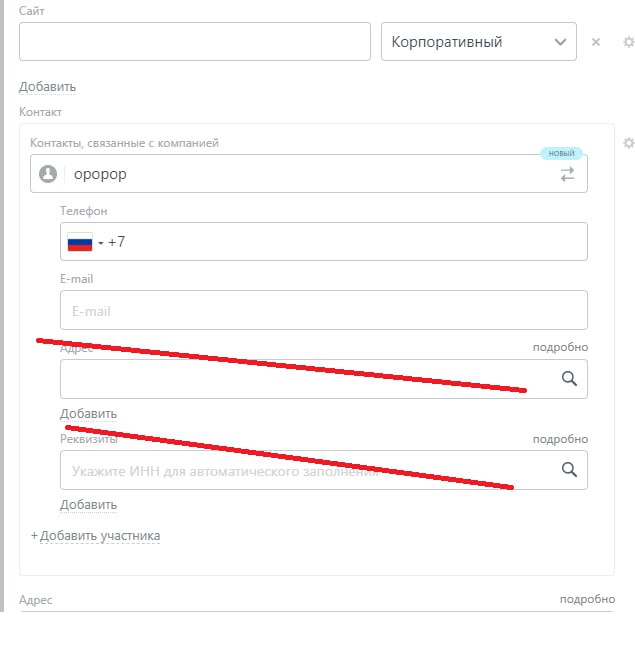Viewport: 635px width, 650px height.
Task: Click the Сайт text input field
Action: (195, 42)
